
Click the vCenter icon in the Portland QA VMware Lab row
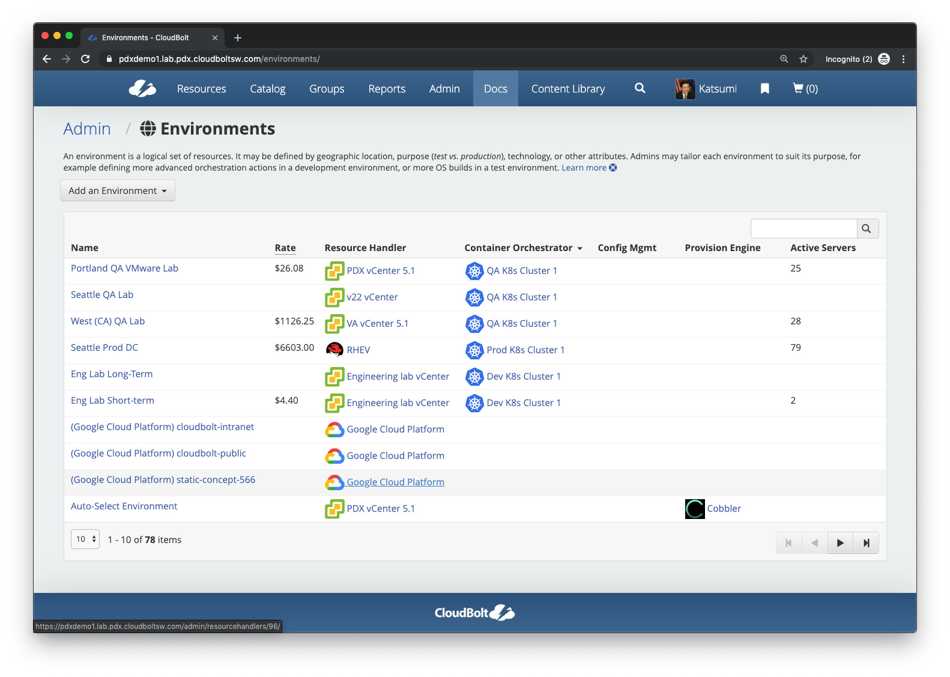[x=334, y=271]
